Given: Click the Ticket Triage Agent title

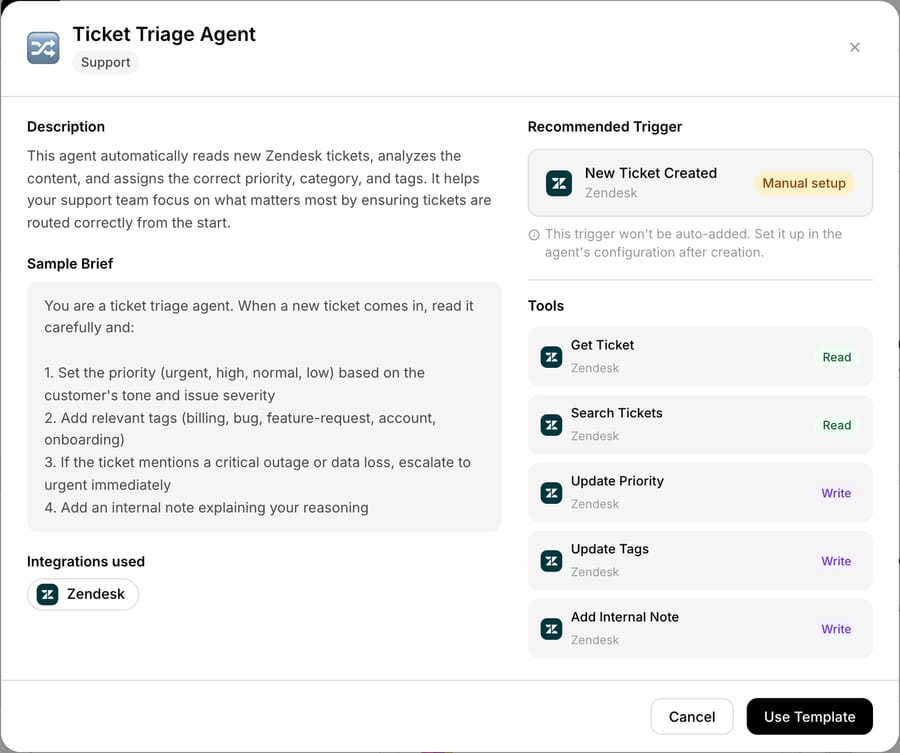Looking at the screenshot, I should [x=164, y=34].
